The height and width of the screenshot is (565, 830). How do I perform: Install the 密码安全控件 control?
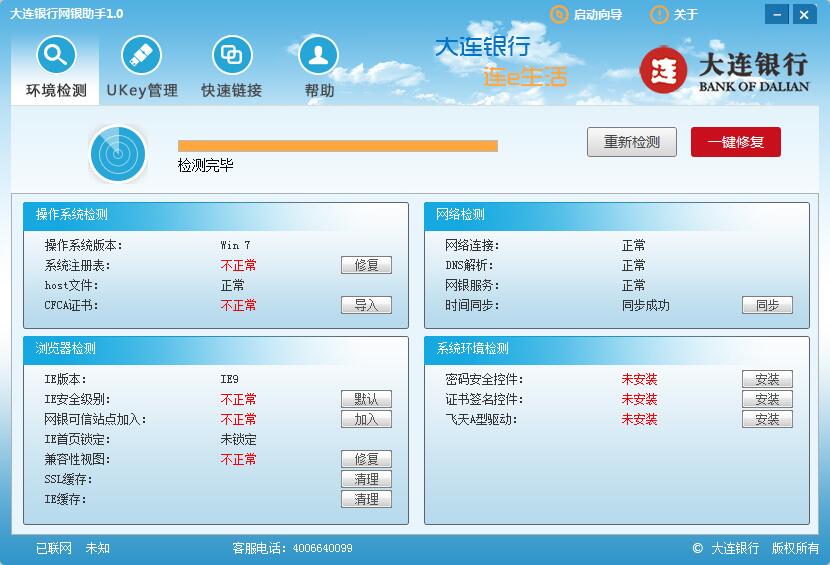pos(767,379)
